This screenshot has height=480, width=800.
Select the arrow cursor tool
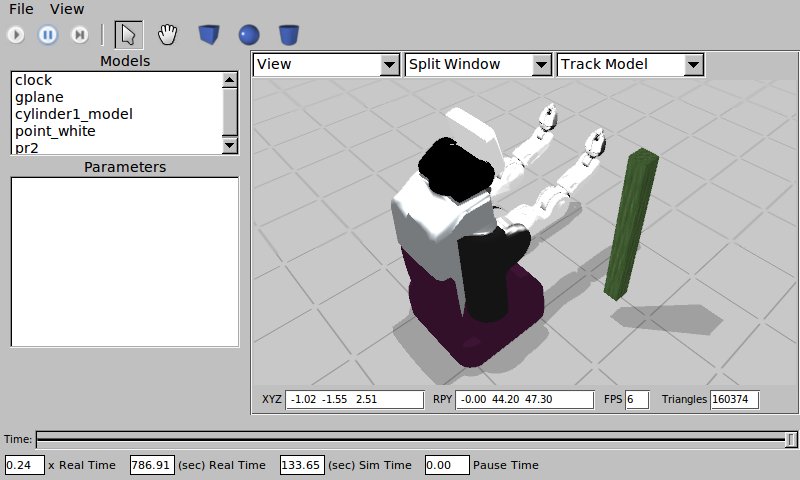click(128, 35)
